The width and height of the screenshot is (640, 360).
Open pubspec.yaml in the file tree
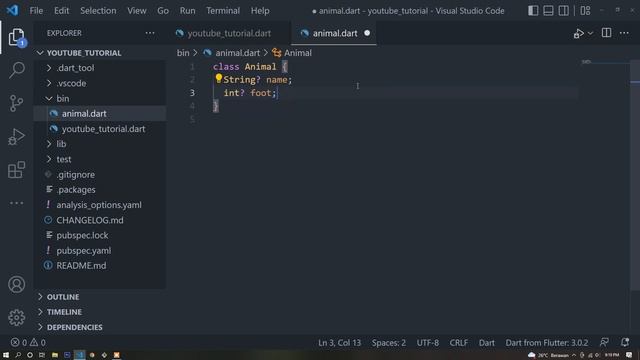point(100,251)
